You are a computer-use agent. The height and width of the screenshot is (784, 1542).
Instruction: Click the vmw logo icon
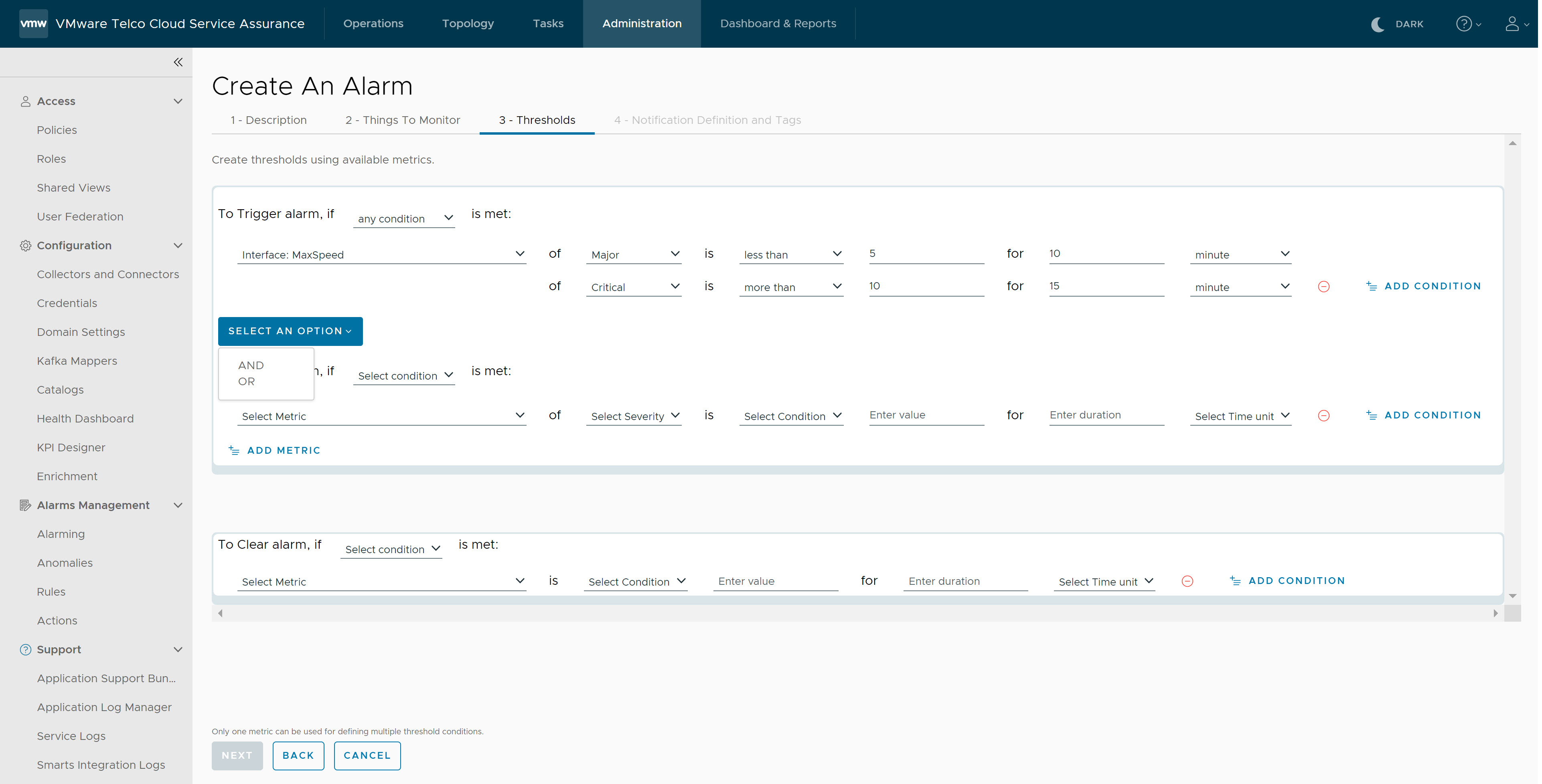34,23
